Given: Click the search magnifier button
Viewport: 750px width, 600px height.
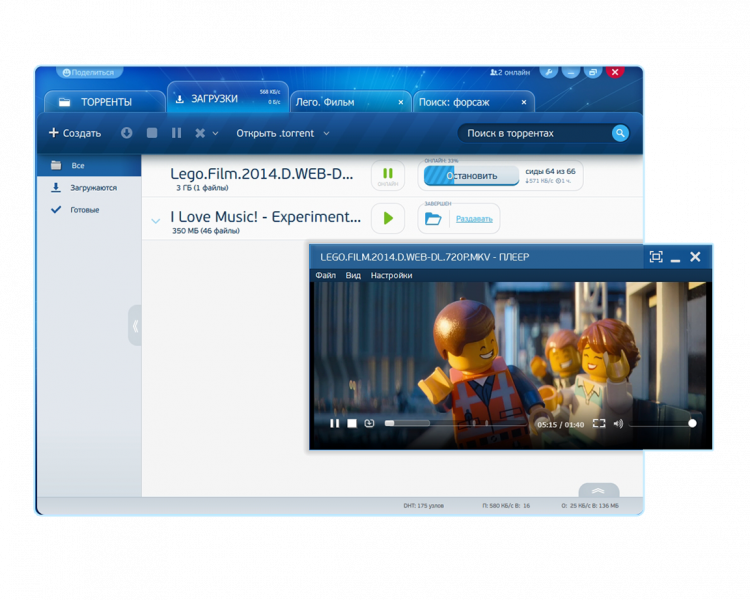Looking at the screenshot, I should pyautogui.click(x=620, y=133).
